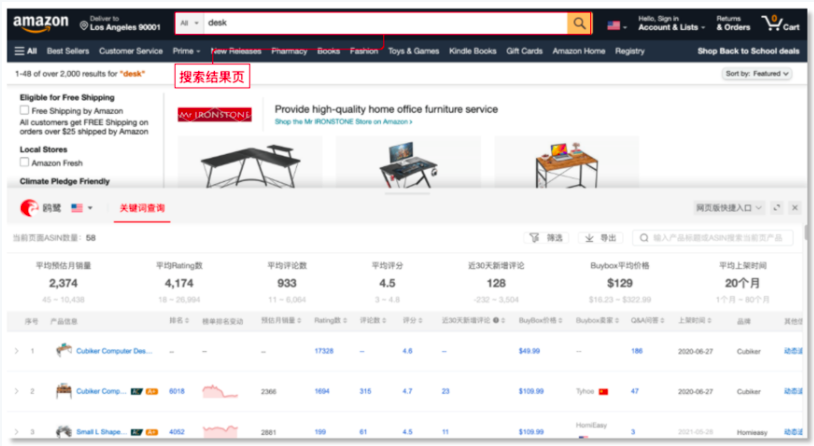The width and height of the screenshot is (814, 446).
Task: Click info icon beside 近30天新增评论 header
Action: pyautogui.click(x=496, y=320)
